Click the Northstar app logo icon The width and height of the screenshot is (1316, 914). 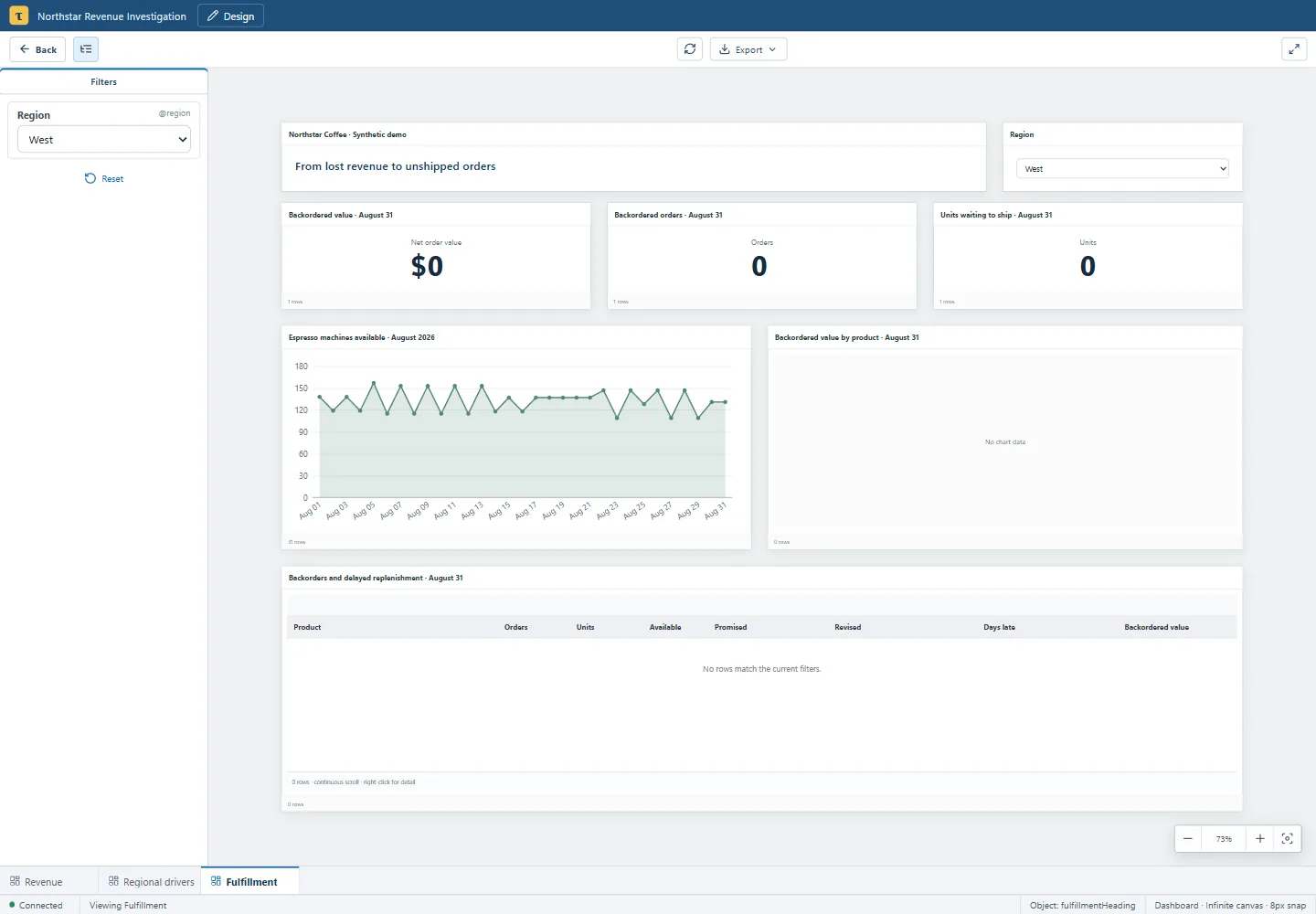[x=18, y=16]
